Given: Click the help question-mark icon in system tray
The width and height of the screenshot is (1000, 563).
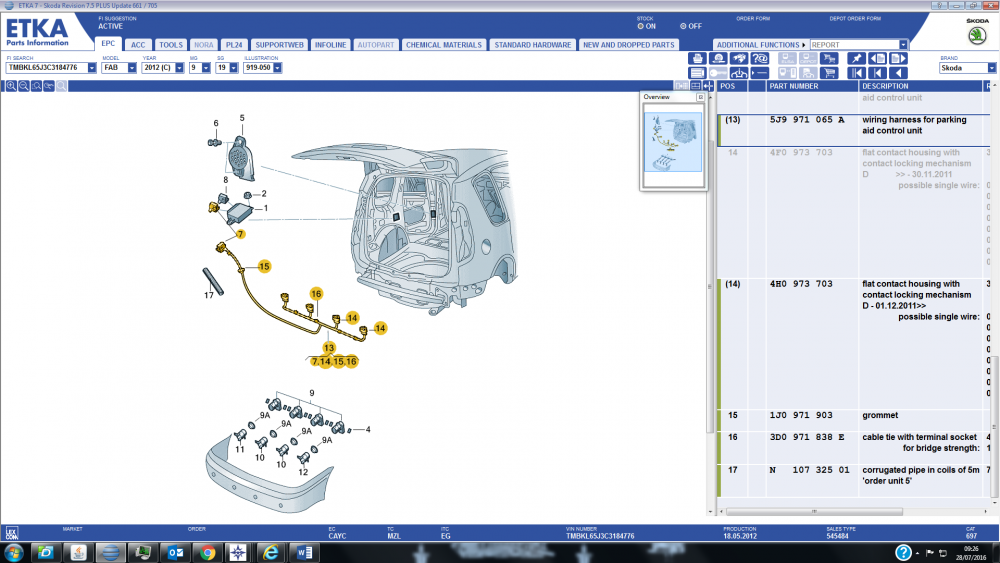Looking at the screenshot, I should [x=903, y=553].
